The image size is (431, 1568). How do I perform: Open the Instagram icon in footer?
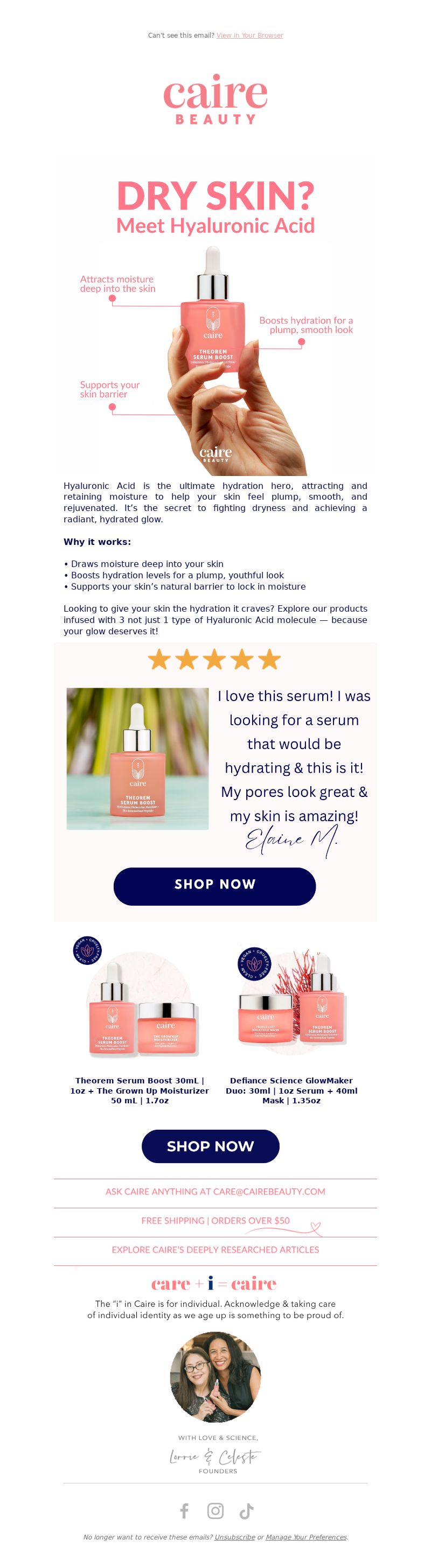(215, 1510)
